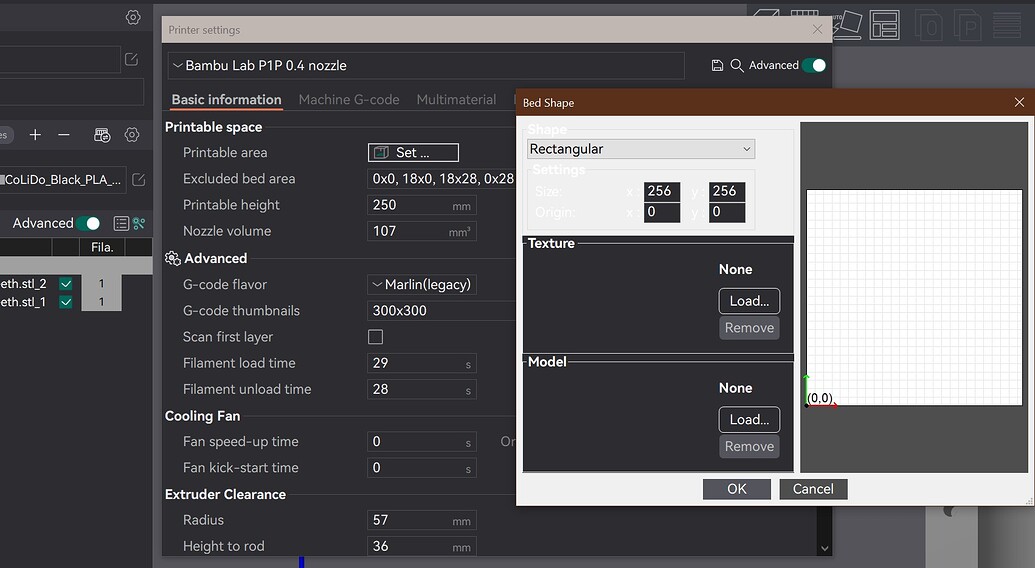1035x568 pixels.
Task: Click the G-code thumbnails field 300x300
Action: 441,311
